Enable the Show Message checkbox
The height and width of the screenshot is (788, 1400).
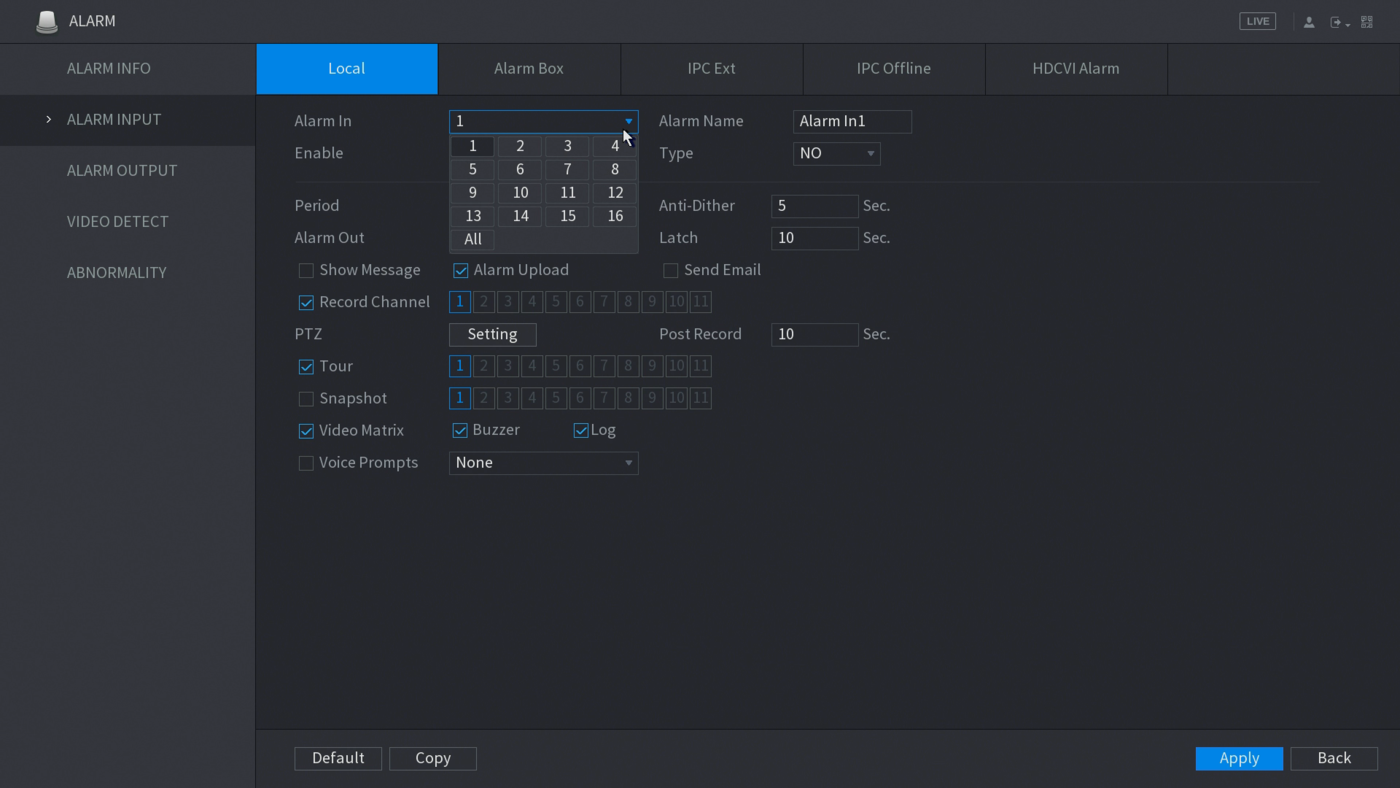(307, 270)
